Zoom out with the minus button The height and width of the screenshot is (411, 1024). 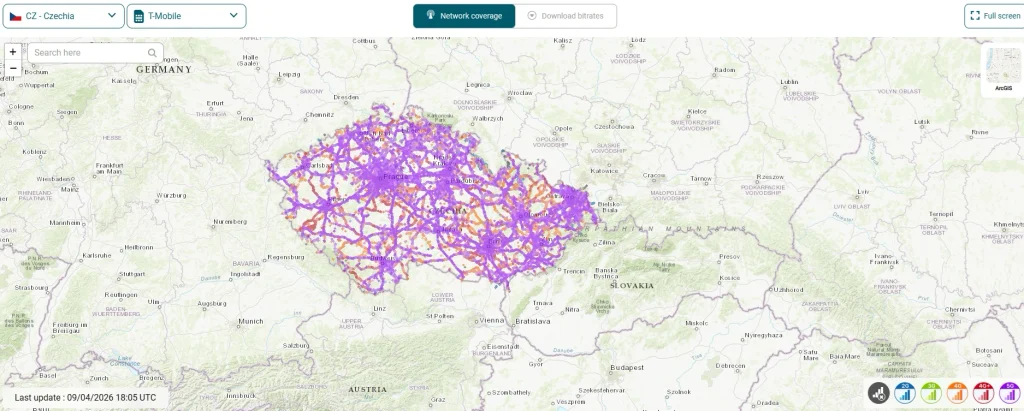(13, 68)
